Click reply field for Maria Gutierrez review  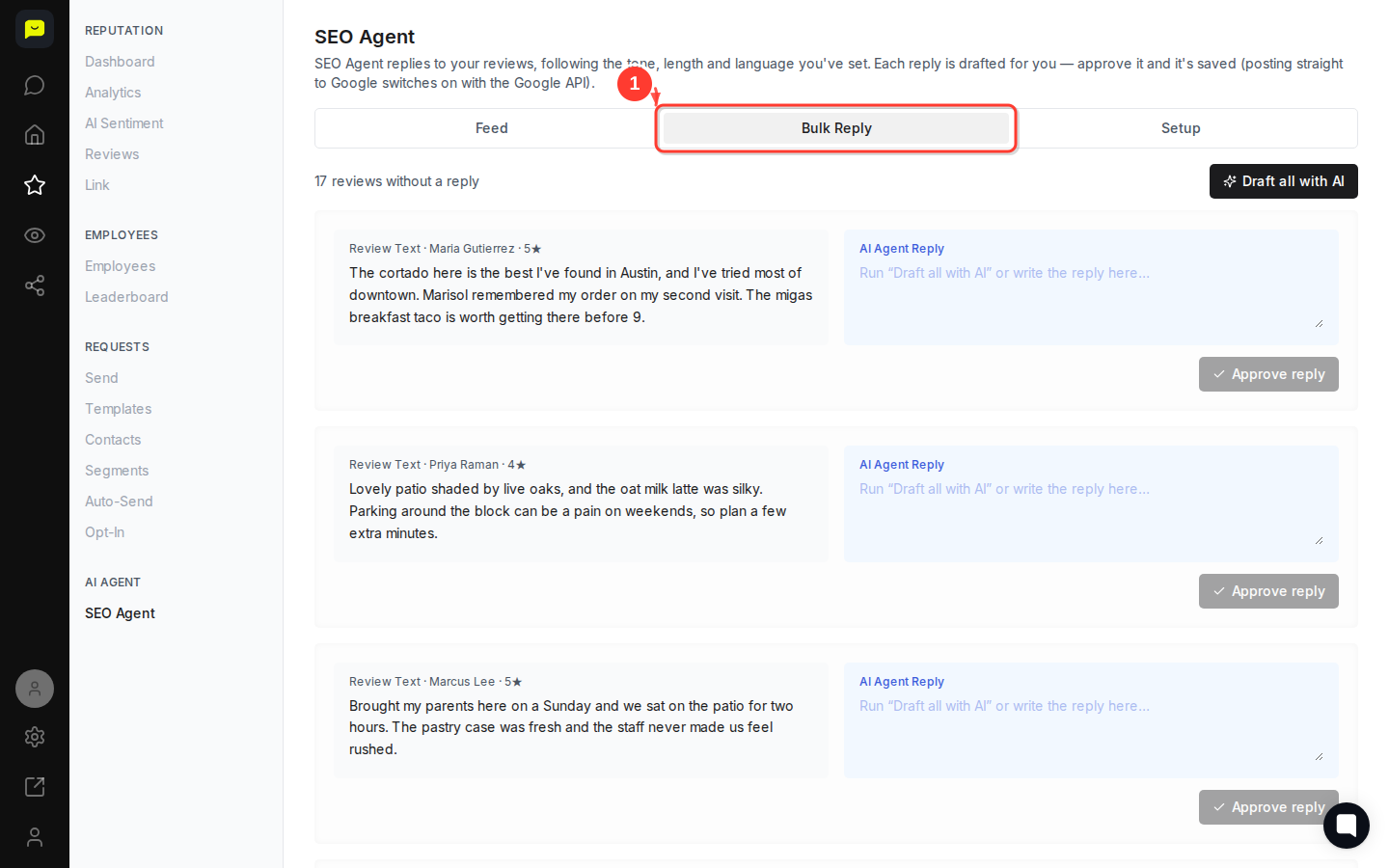pos(1091,296)
